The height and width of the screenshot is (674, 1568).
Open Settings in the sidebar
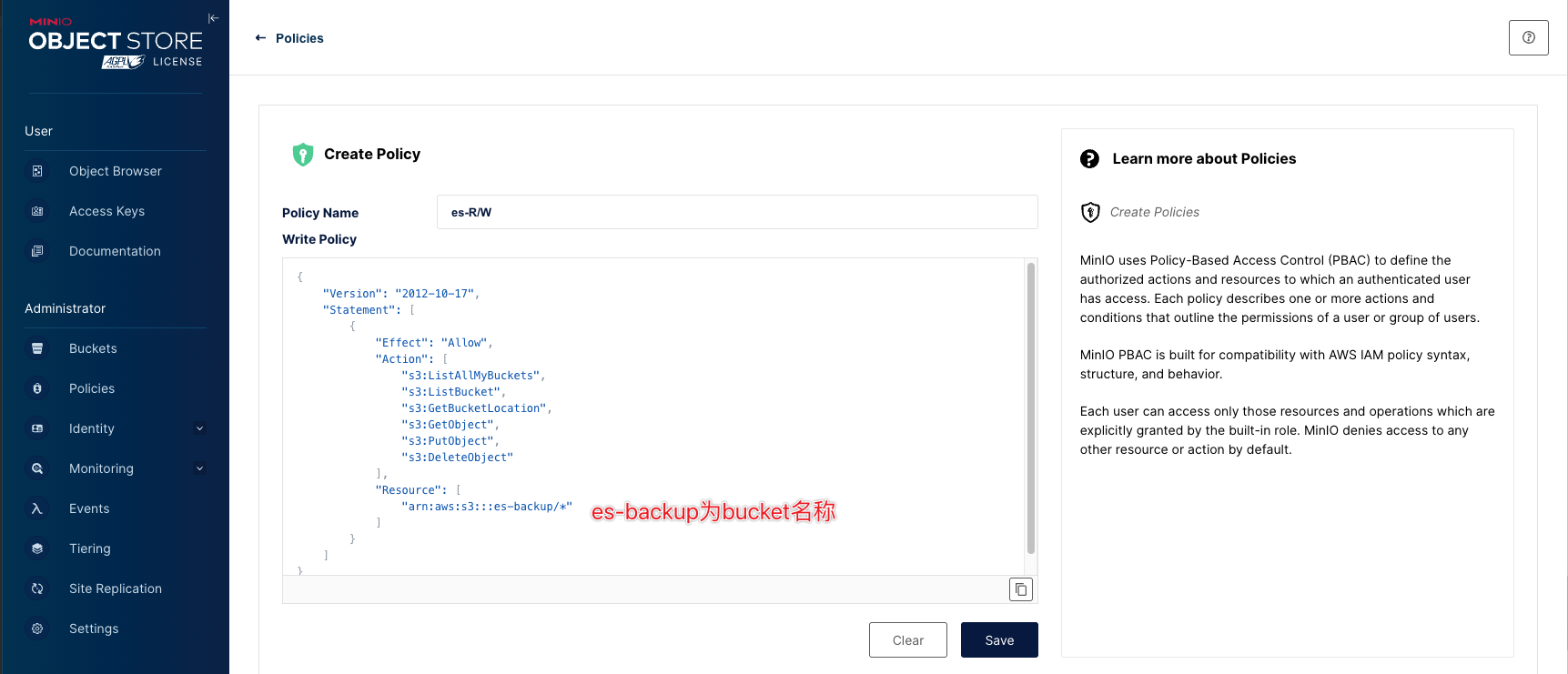pos(94,629)
